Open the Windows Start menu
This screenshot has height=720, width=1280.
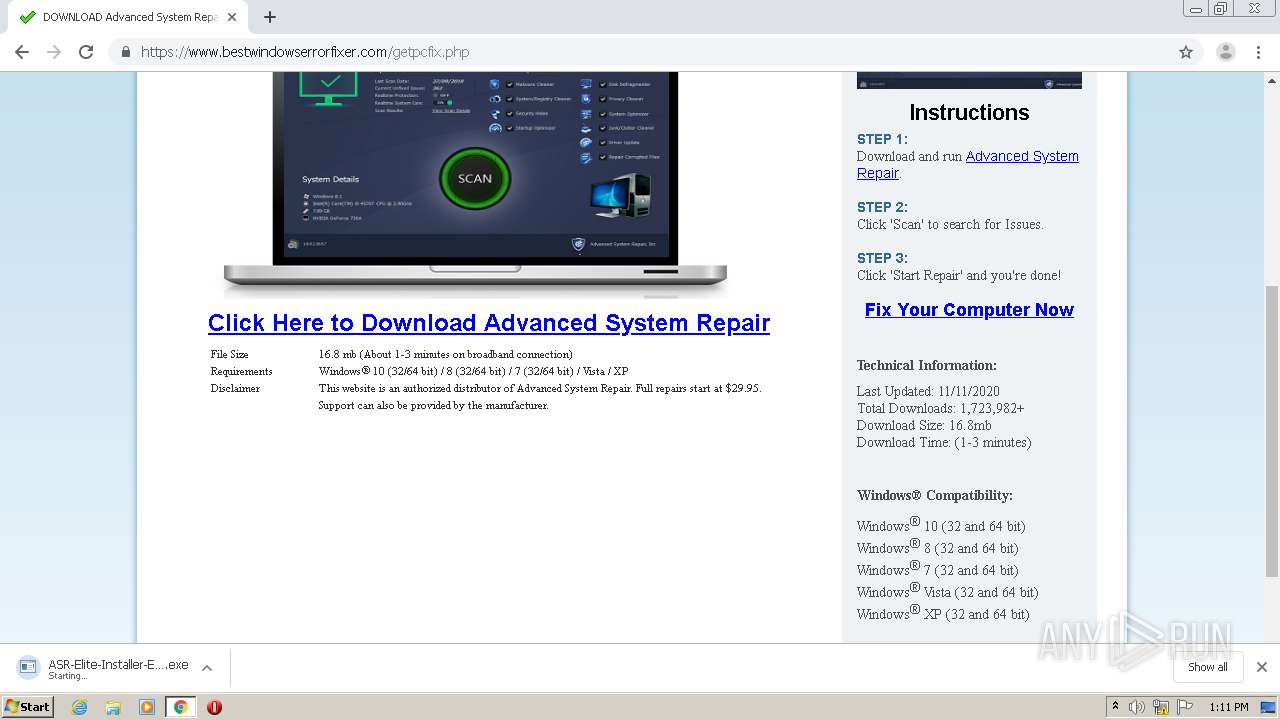(28, 706)
